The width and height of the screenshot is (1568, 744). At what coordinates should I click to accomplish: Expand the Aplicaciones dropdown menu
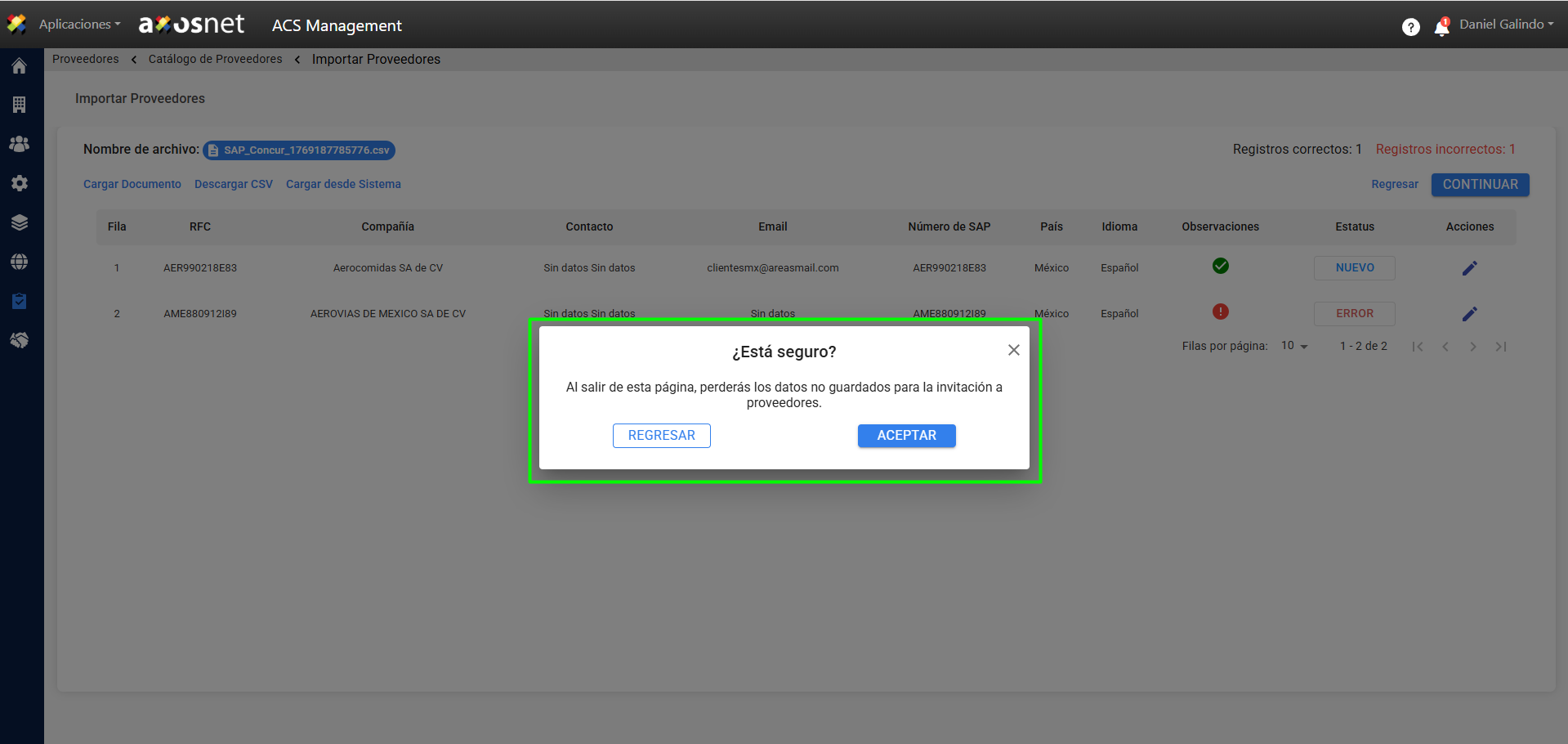pyautogui.click(x=79, y=25)
